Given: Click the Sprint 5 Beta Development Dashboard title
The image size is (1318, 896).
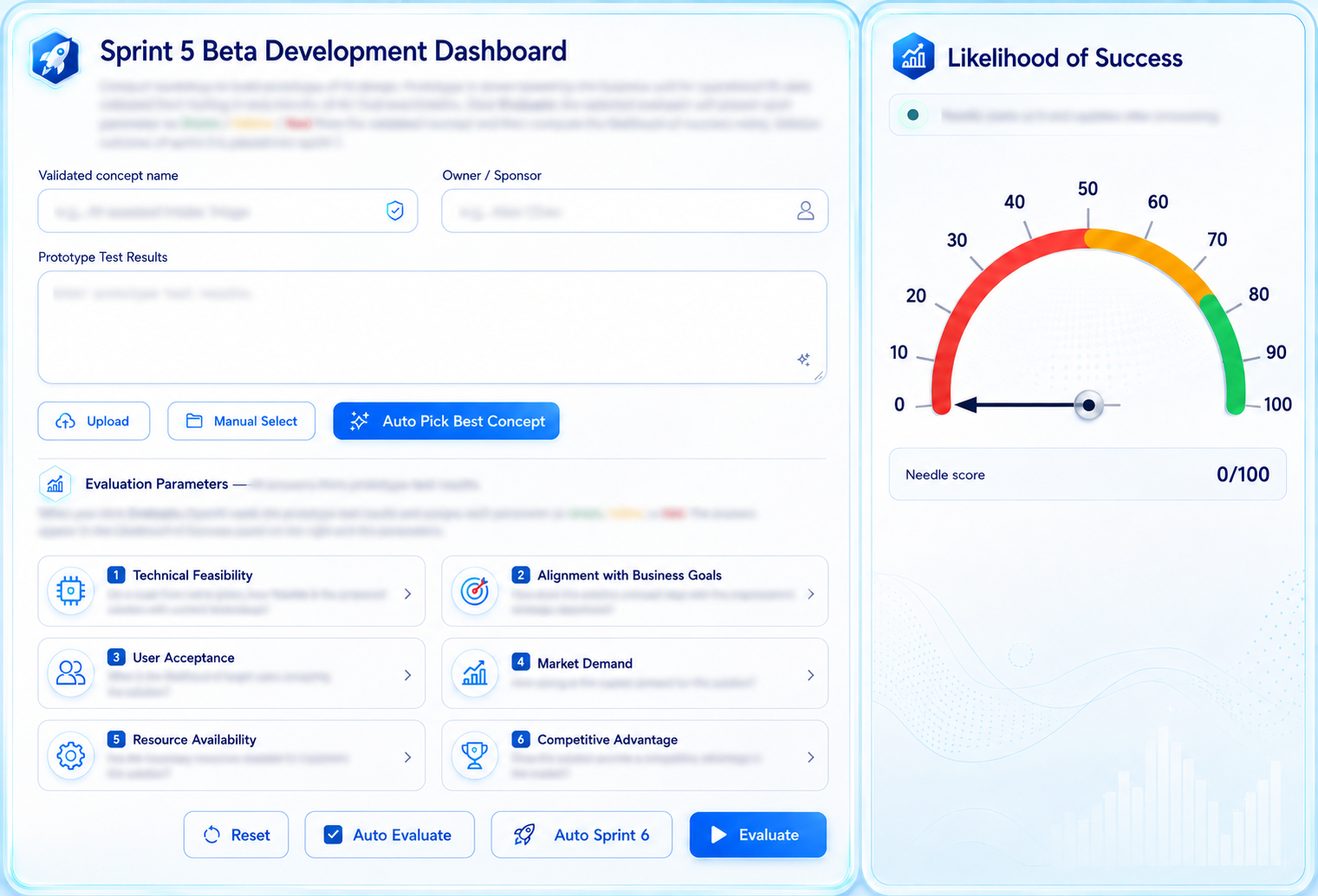Looking at the screenshot, I should (334, 51).
